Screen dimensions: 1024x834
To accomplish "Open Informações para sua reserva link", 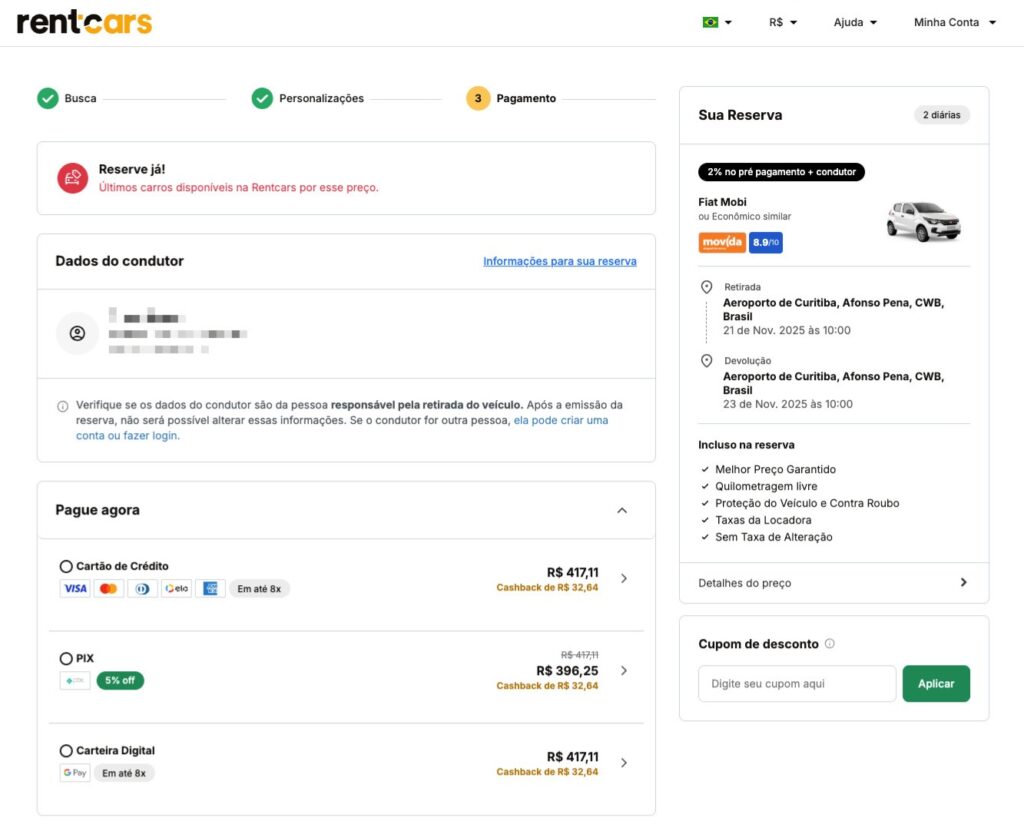I will [x=560, y=261].
